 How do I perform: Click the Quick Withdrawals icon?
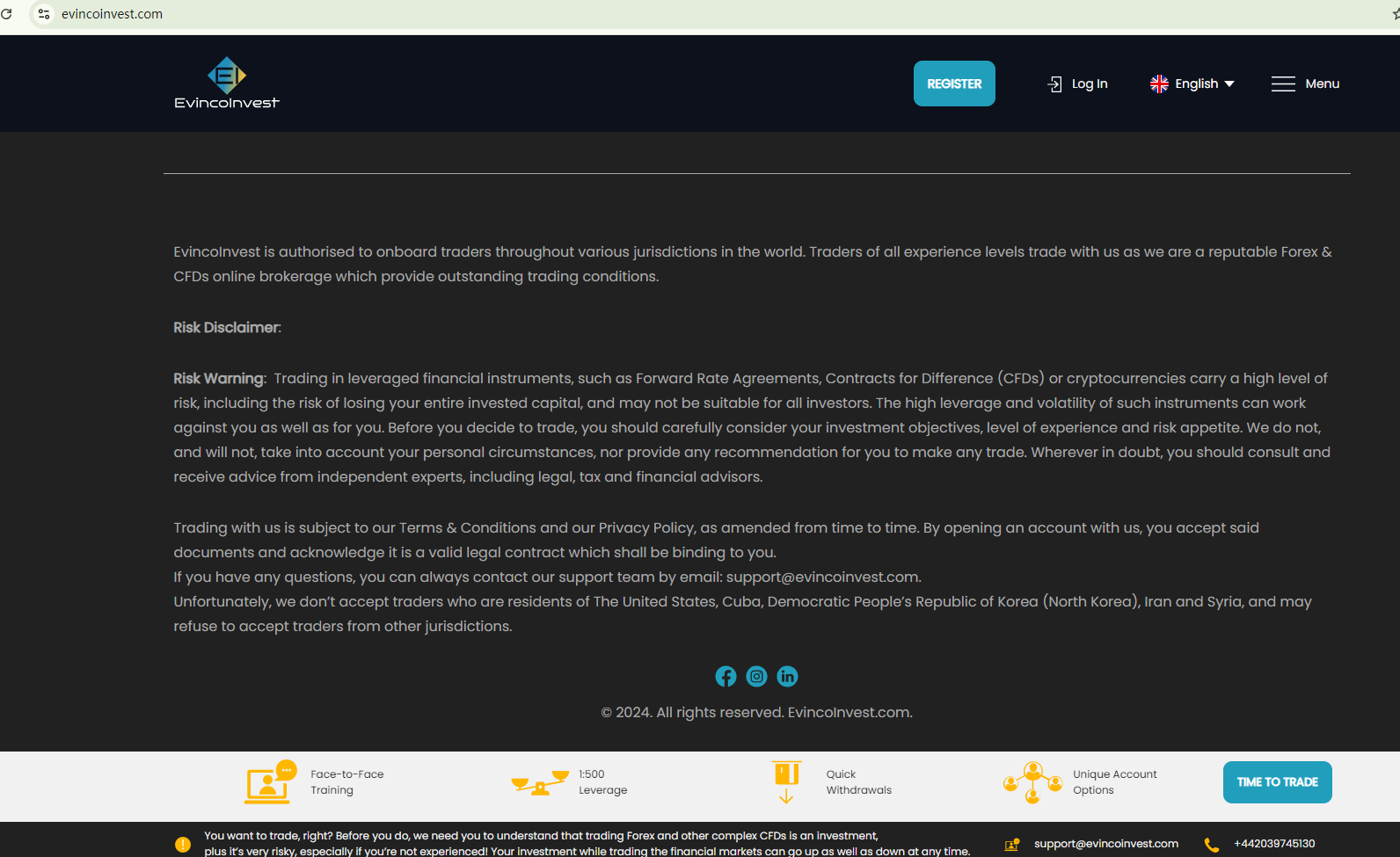coord(786,782)
